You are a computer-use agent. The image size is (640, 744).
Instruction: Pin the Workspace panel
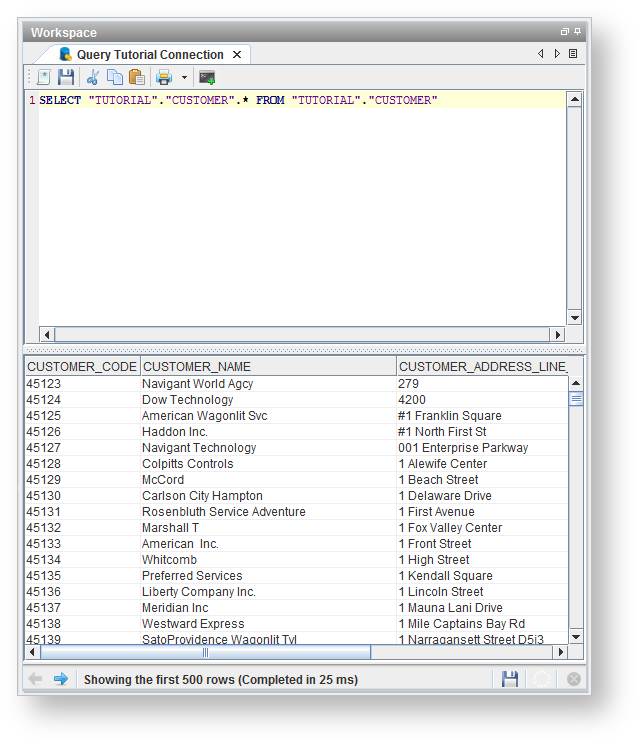point(577,32)
